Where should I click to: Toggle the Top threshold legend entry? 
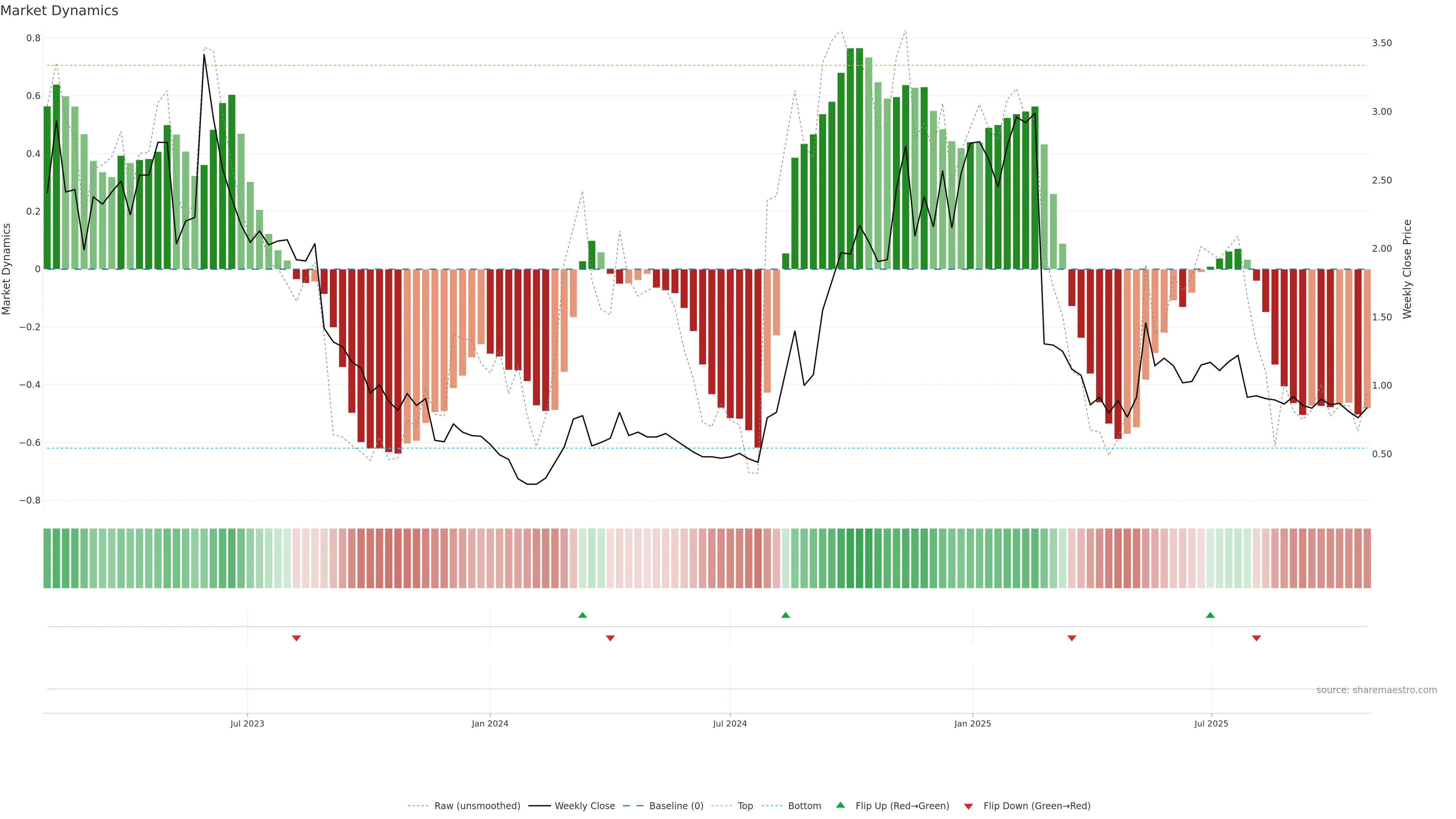(745, 806)
